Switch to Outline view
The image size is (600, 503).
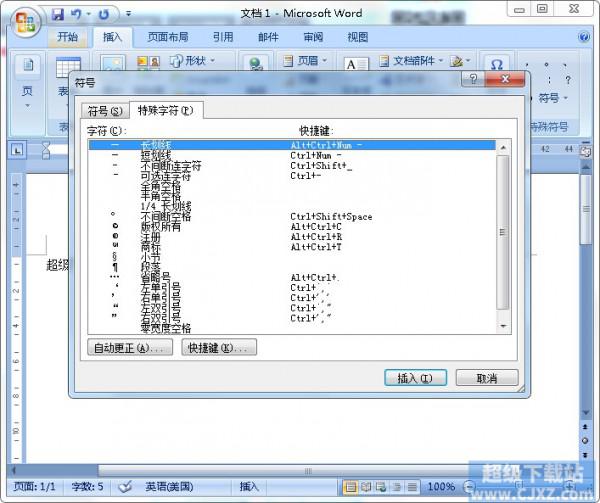click(x=397, y=487)
